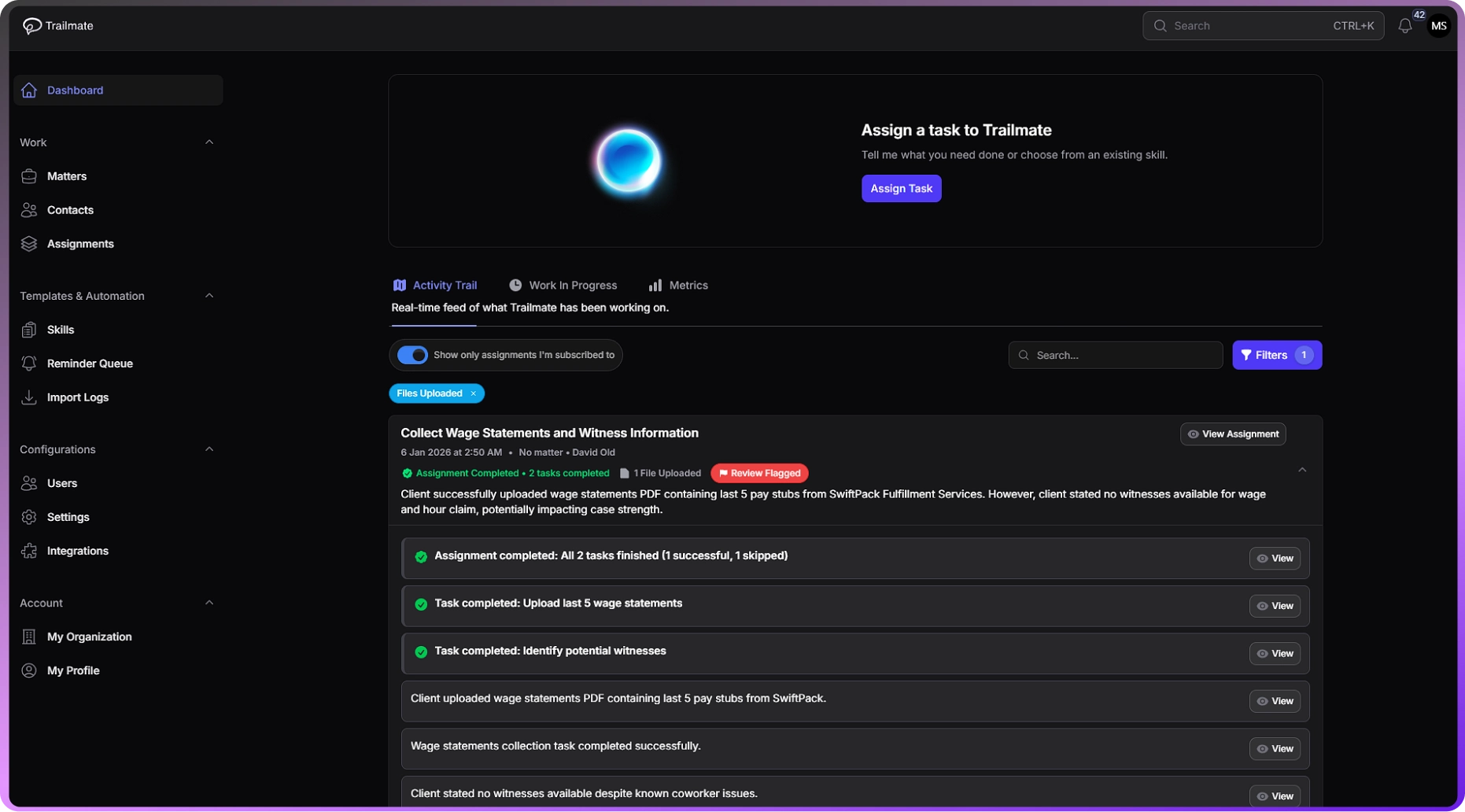
Task: Click the Assign Task button
Action: (901, 189)
